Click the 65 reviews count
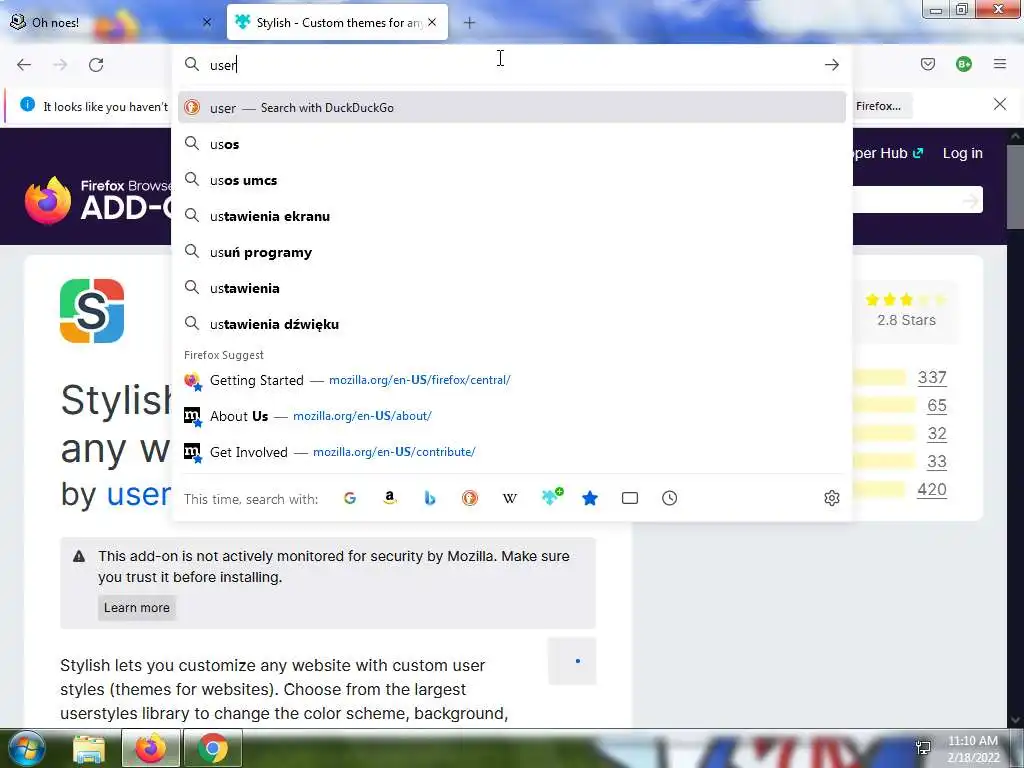The image size is (1024, 768). (x=936, y=406)
